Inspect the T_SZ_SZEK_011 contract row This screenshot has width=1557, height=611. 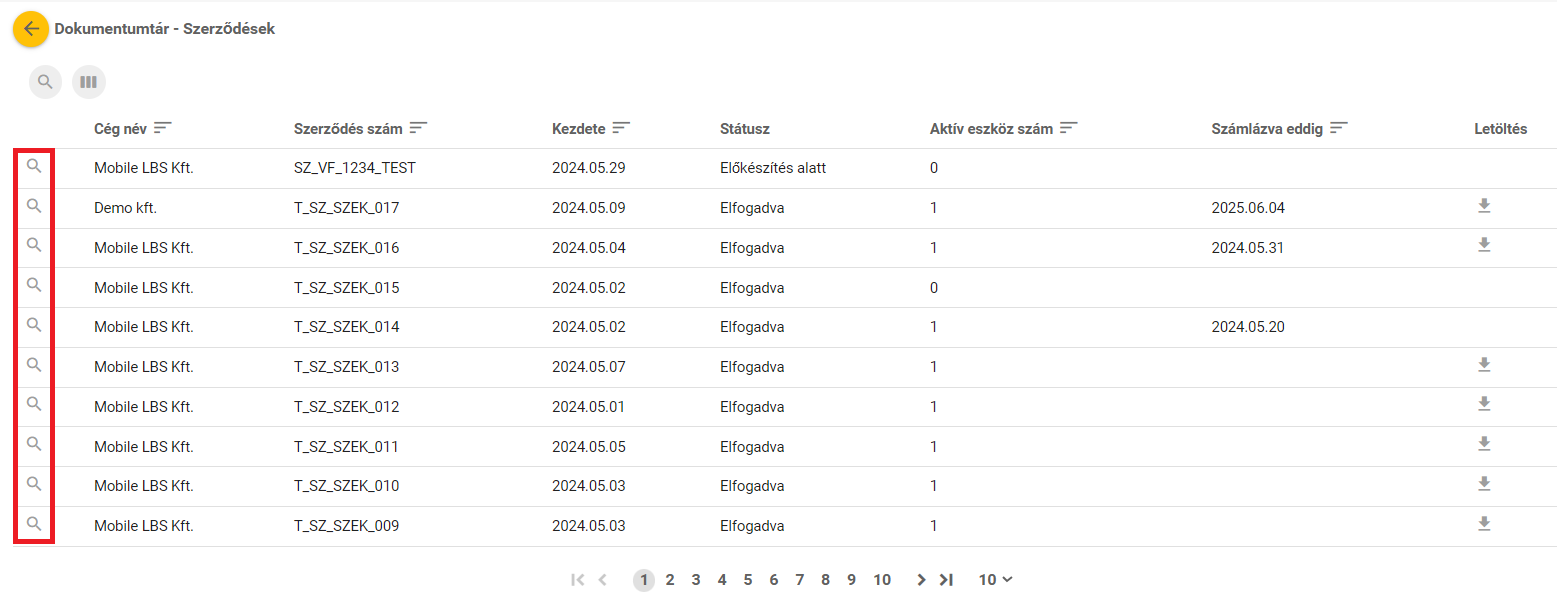point(34,444)
